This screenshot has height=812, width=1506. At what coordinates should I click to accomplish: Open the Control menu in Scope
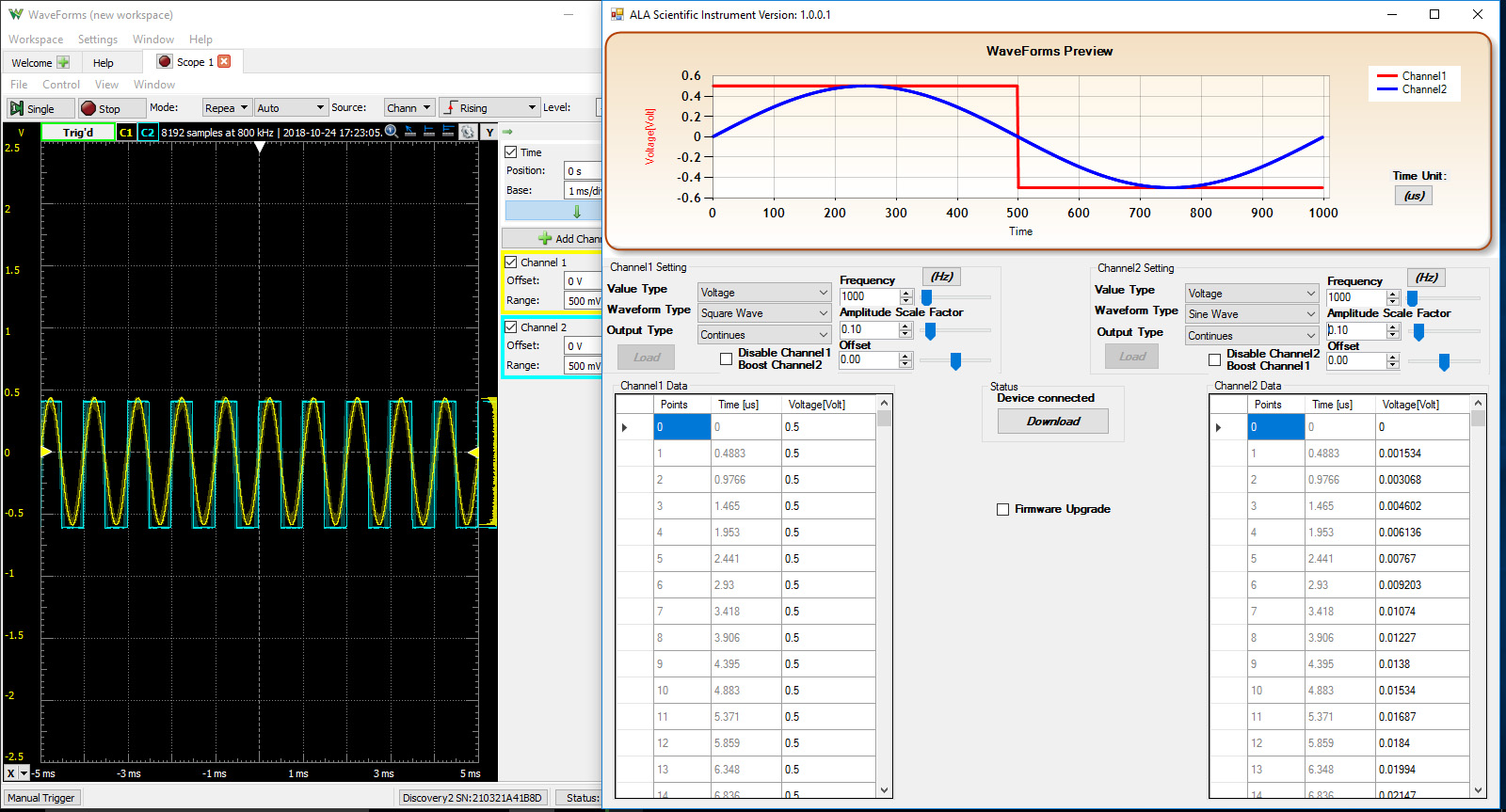[61, 85]
